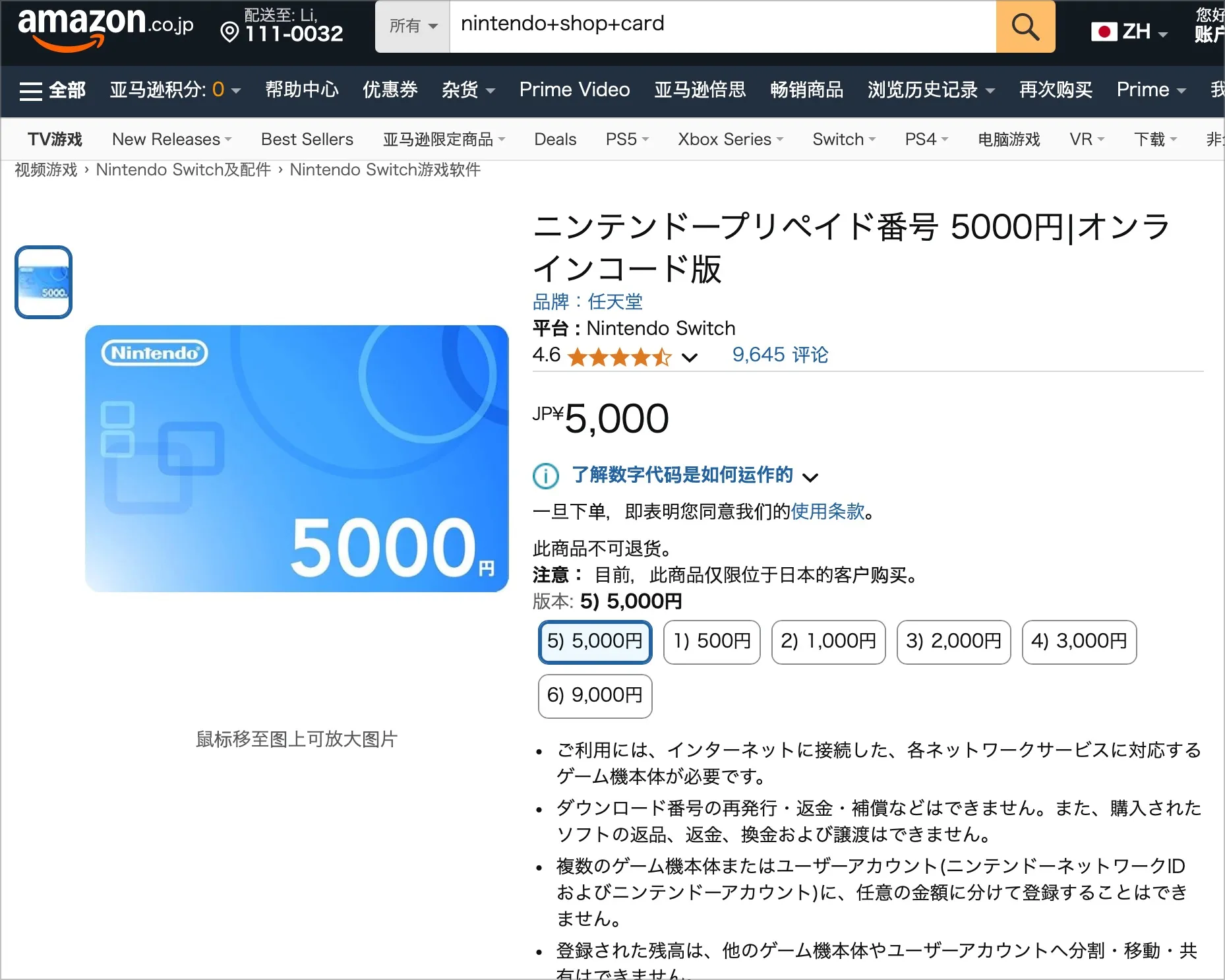Open 畅销商品 nav item

pyautogui.click(x=807, y=90)
